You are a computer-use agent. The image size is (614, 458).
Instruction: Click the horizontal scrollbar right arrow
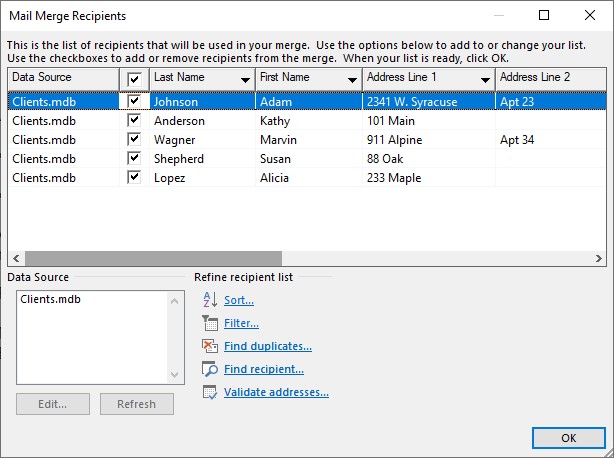click(598, 258)
